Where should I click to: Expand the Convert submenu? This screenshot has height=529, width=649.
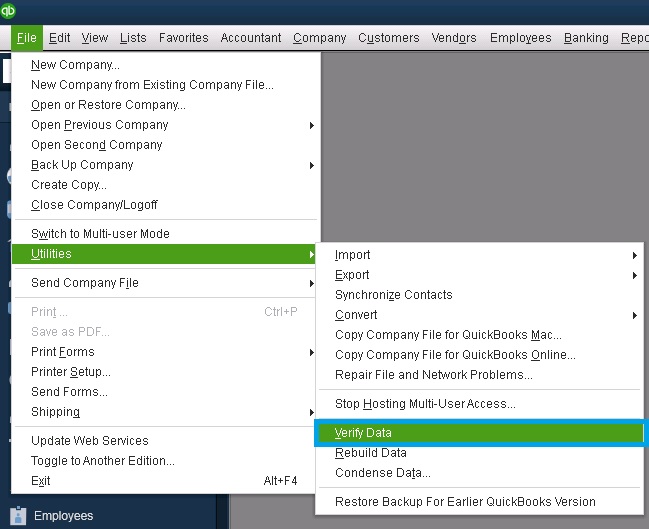[x=479, y=315]
